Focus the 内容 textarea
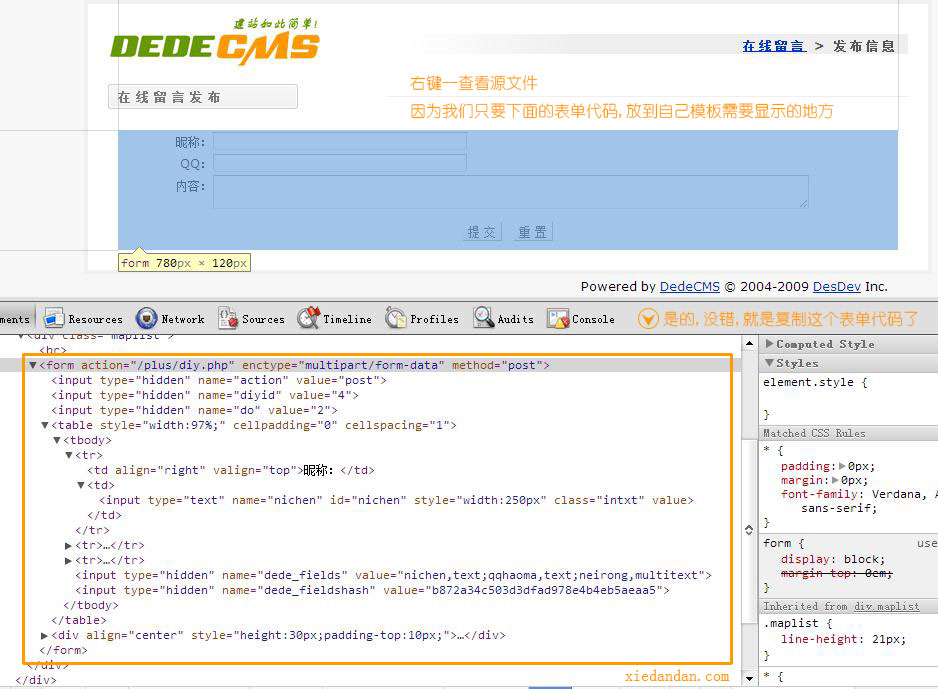Viewport: 938px width, 689px height. (x=511, y=191)
